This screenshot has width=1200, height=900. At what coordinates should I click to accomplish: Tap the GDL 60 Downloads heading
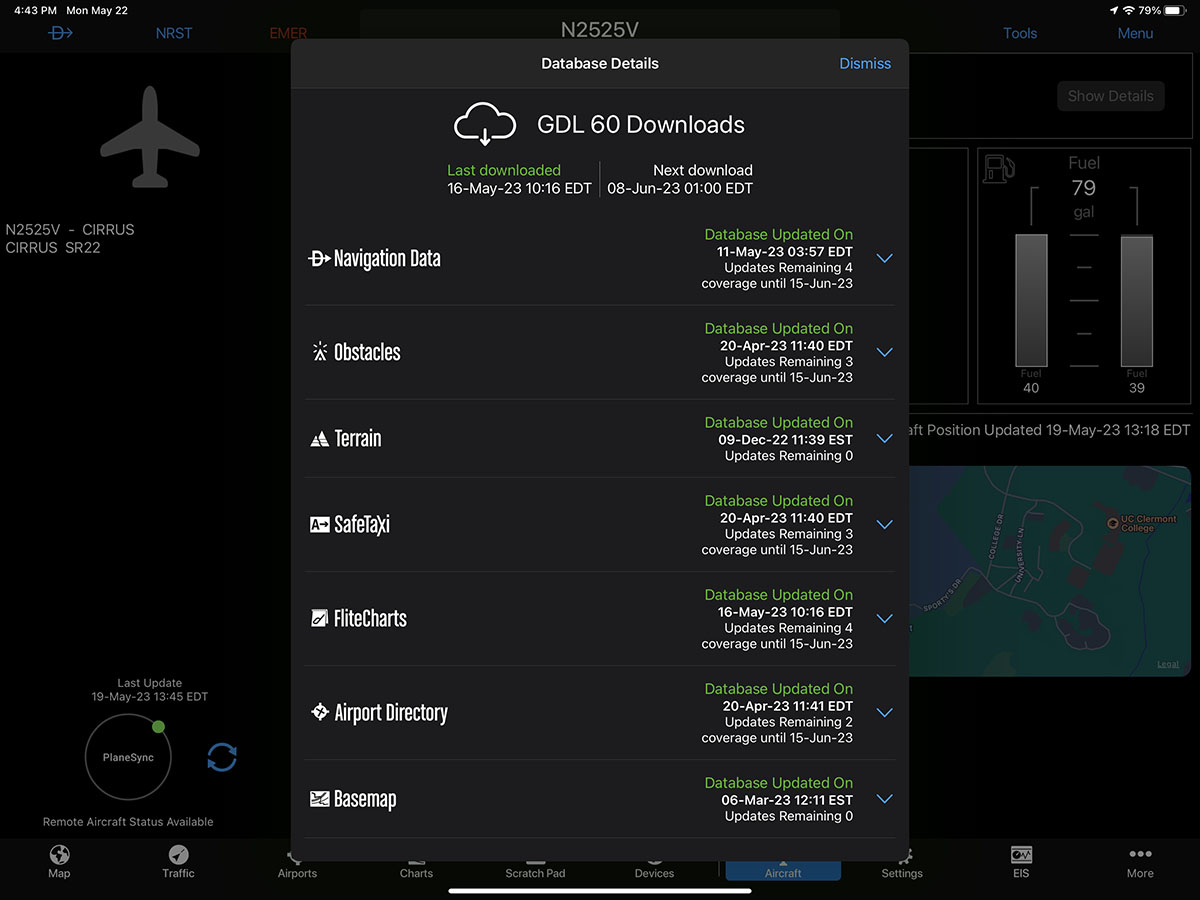[641, 125]
